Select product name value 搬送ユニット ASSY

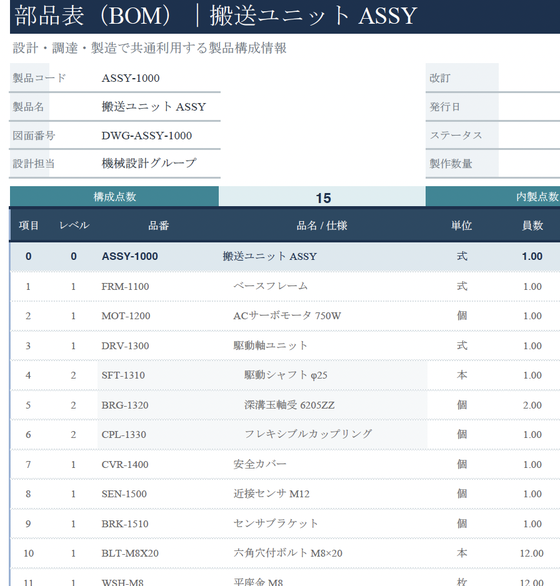pos(154,107)
